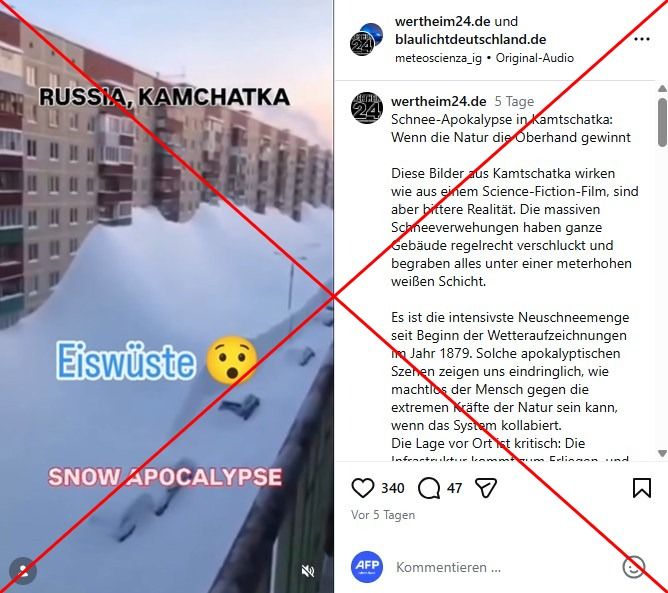Image resolution: width=668 pixels, height=593 pixels.
Task: Click the caption scrollbar down arrow
Action: pyautogui.click(x=662, y=453)
